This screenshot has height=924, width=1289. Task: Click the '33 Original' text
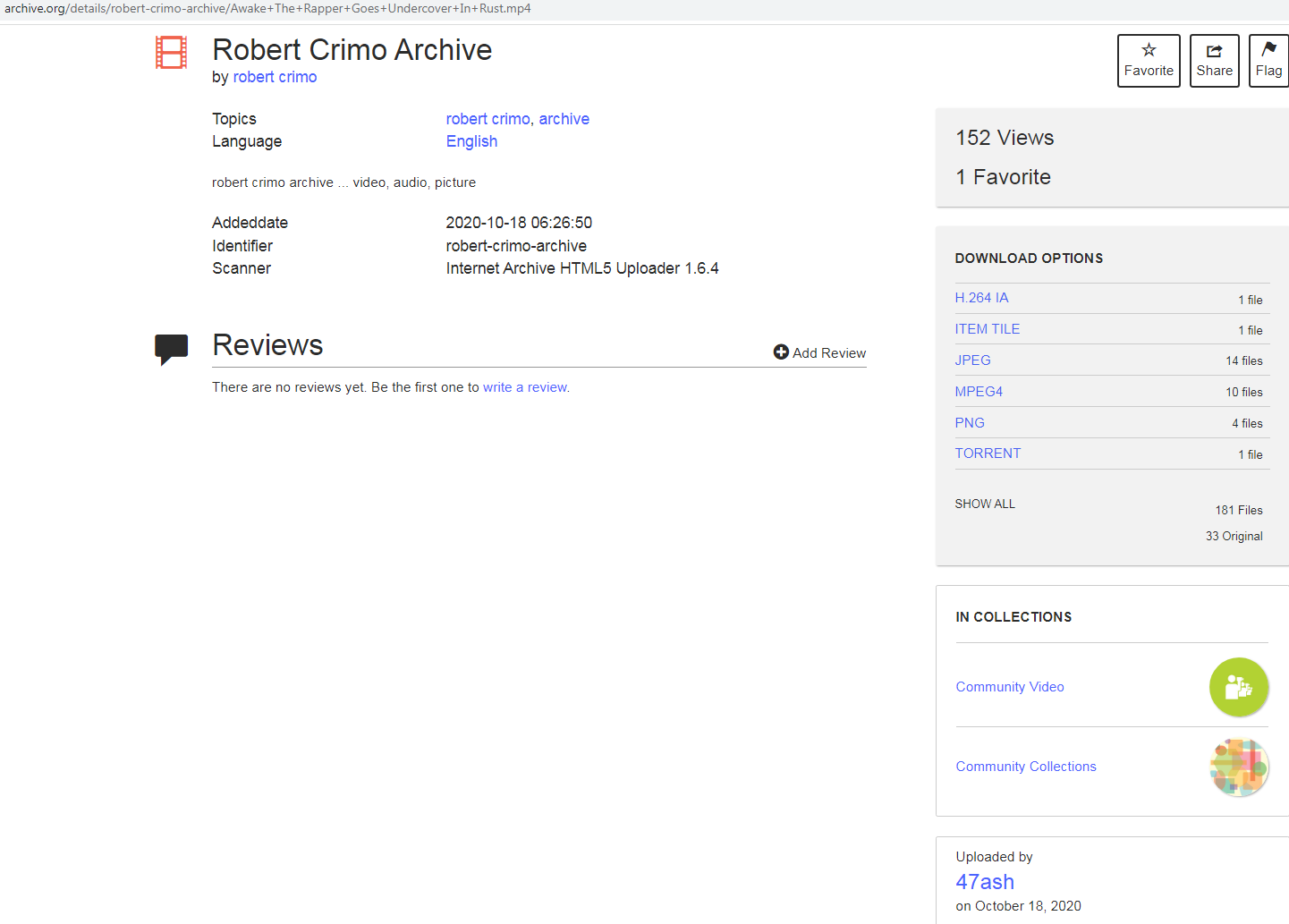pos(1234,537)
